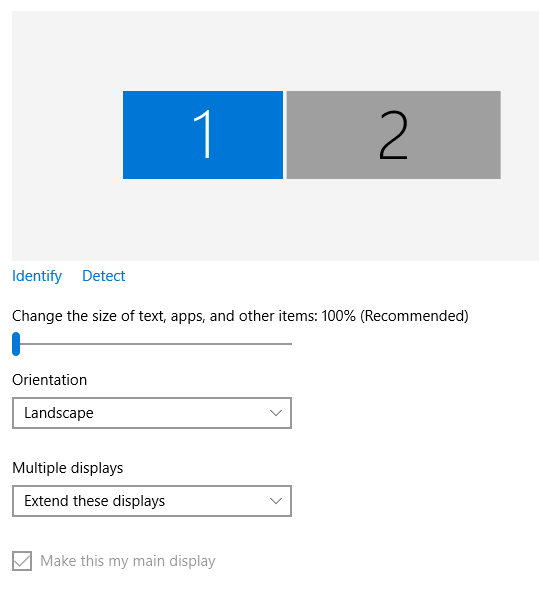Toggle the Make this my main display checkbox
This screenshot has height=589, width=539.
point(22,561)
